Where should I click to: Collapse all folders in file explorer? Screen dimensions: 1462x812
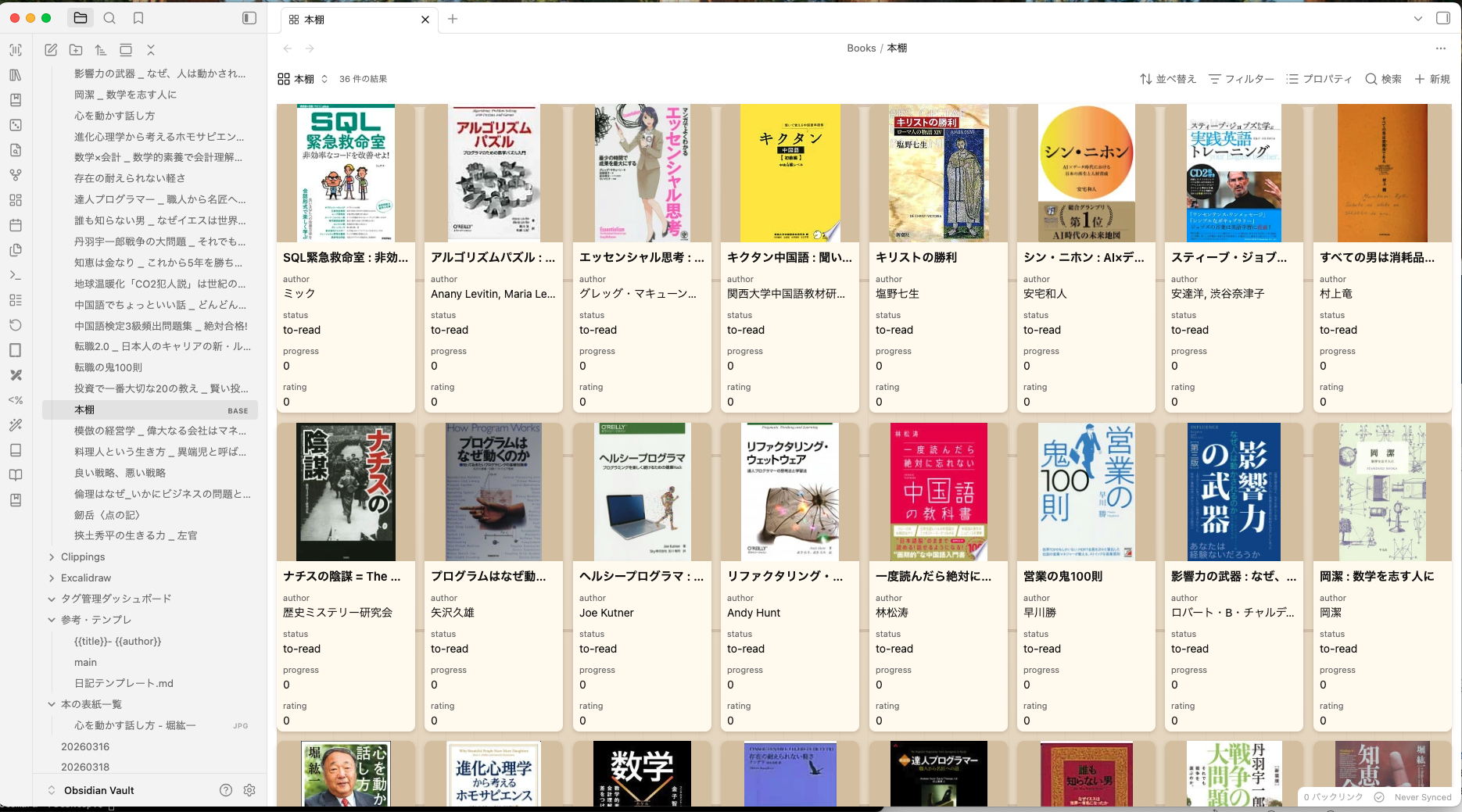point(151,50)
